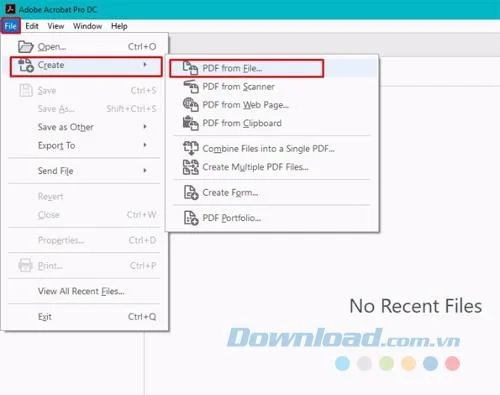Open the Edit menu

[x=32, y=26]
